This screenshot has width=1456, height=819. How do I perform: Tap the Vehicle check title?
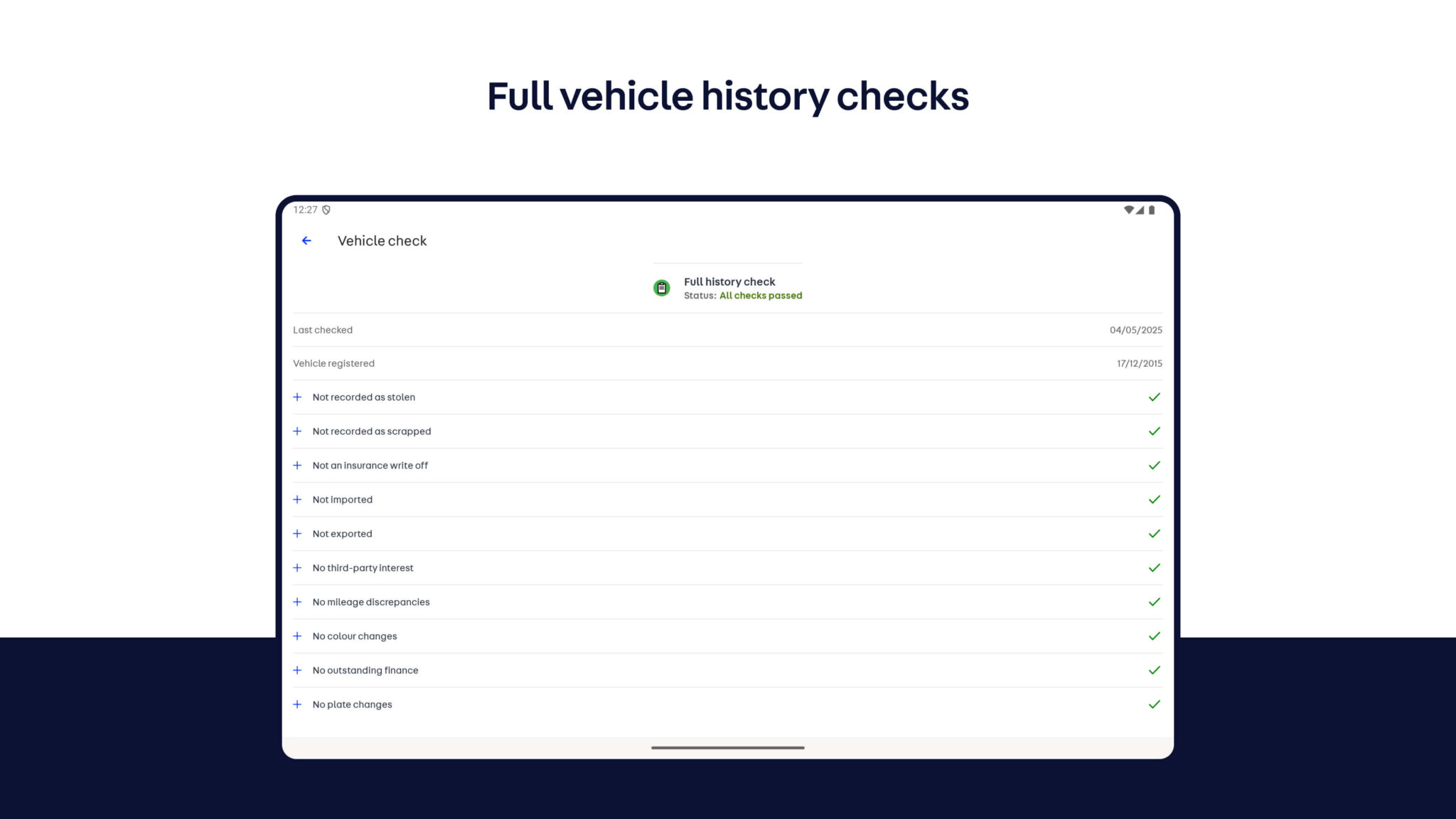[382, 241]
